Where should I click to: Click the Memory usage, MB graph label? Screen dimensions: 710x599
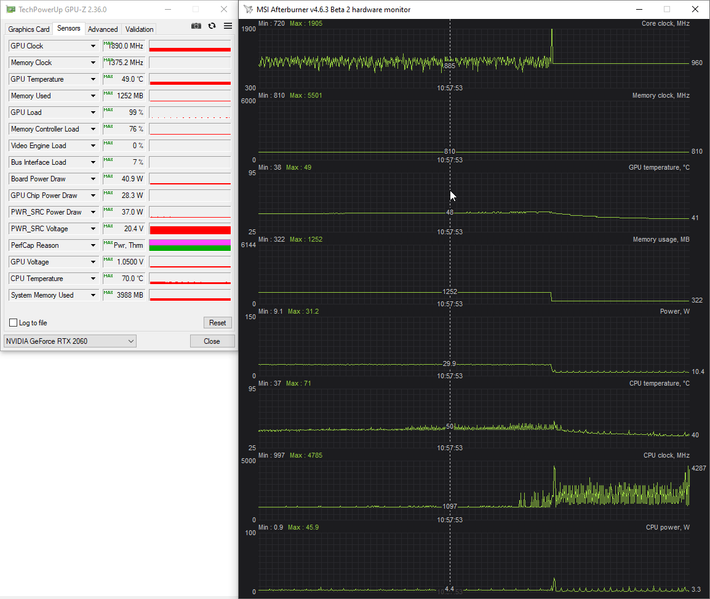[661, 240]
